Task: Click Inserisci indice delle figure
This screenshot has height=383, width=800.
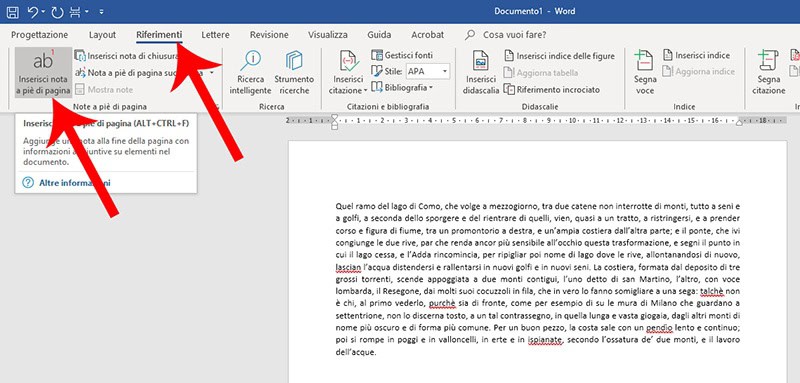Action: coord(559,56)
